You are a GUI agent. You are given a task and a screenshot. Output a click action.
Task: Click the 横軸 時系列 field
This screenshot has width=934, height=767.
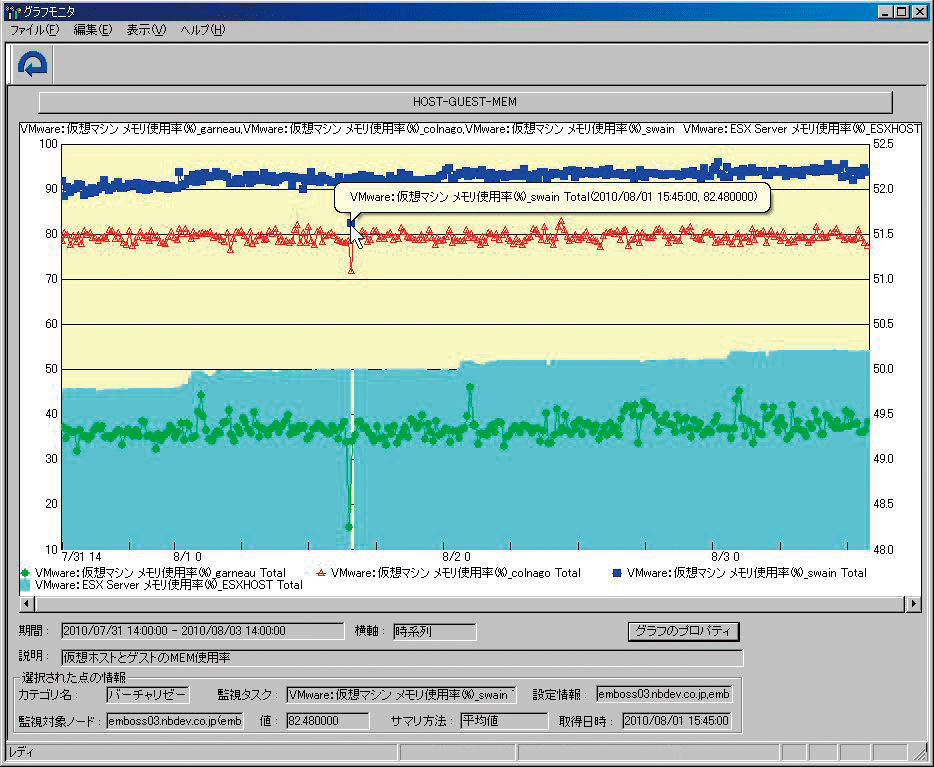click(434, 631)
